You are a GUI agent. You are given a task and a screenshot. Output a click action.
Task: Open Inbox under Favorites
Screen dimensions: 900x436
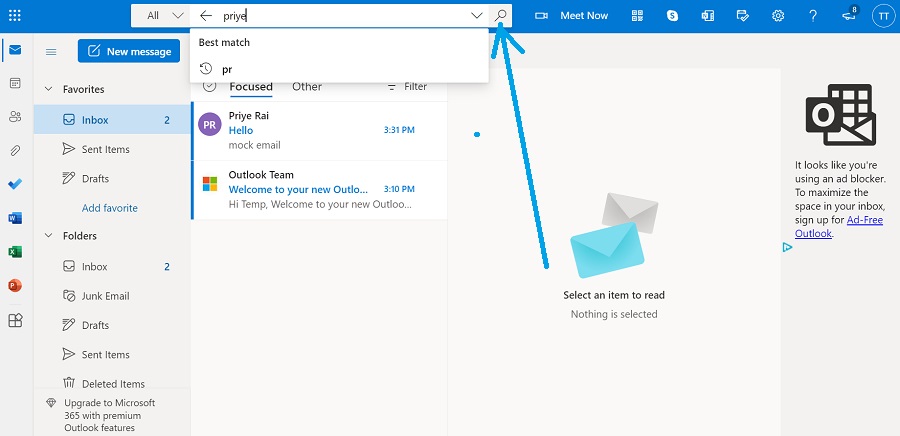112,120
